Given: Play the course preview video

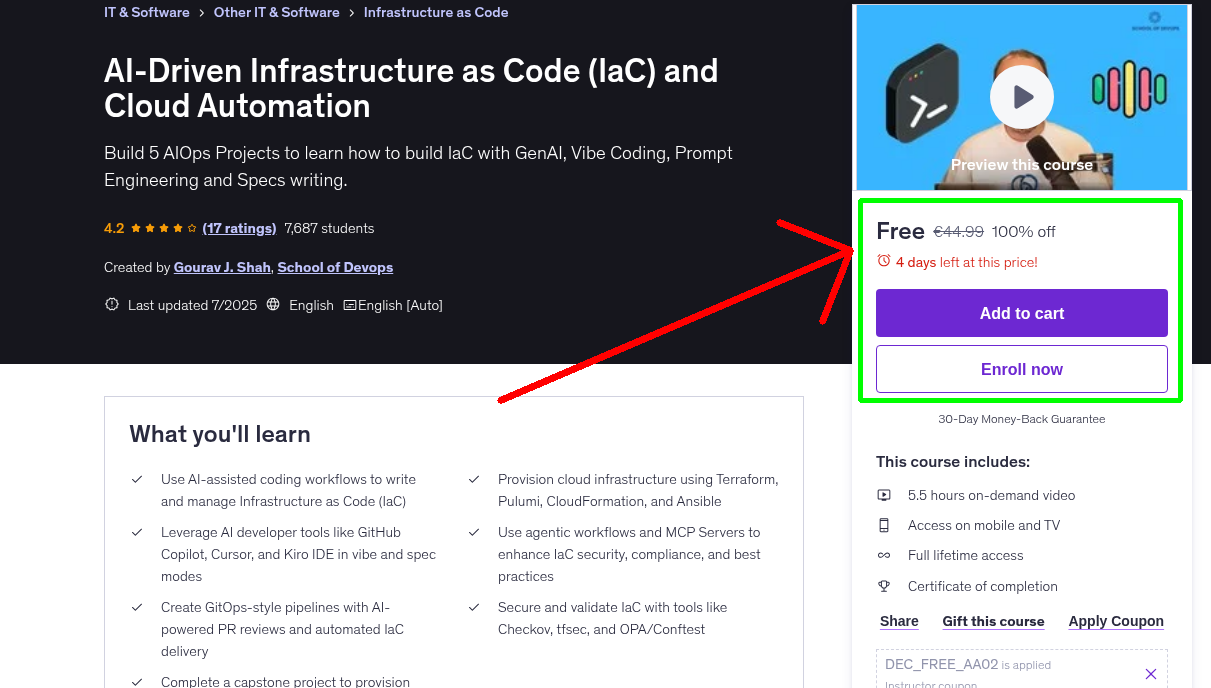Looking at the screenshot, I should (1021, 97).
